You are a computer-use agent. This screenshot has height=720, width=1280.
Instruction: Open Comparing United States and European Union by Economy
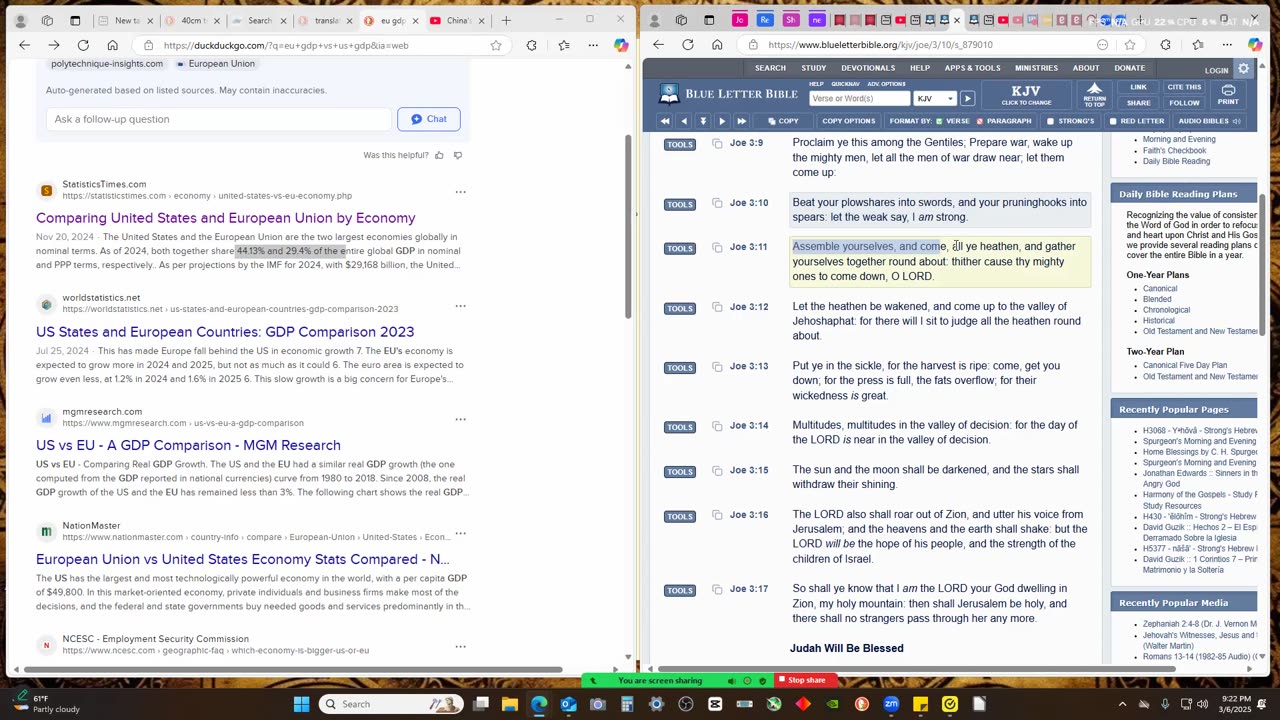(226, 218)
